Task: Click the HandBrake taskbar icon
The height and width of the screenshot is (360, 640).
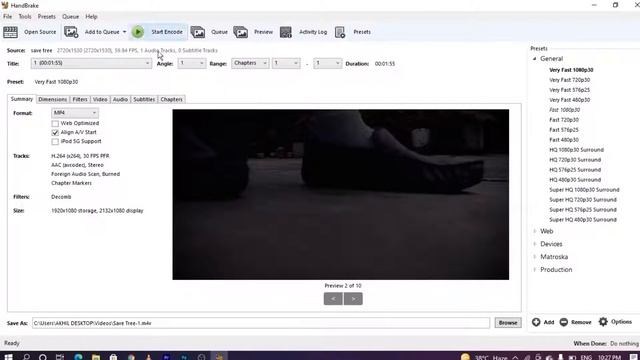Action: pos(219,357)
